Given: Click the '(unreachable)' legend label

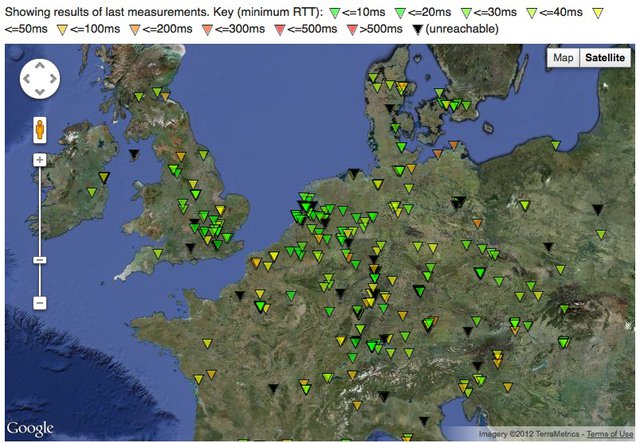Looking at the screenshot, I should [x=462, y=29].
